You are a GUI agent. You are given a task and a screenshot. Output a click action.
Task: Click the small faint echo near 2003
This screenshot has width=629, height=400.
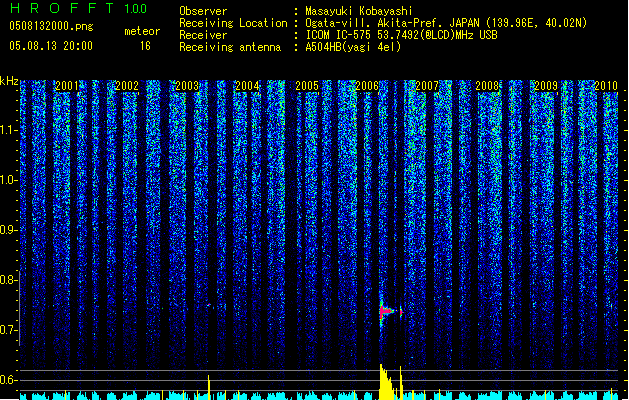point(209,306)
